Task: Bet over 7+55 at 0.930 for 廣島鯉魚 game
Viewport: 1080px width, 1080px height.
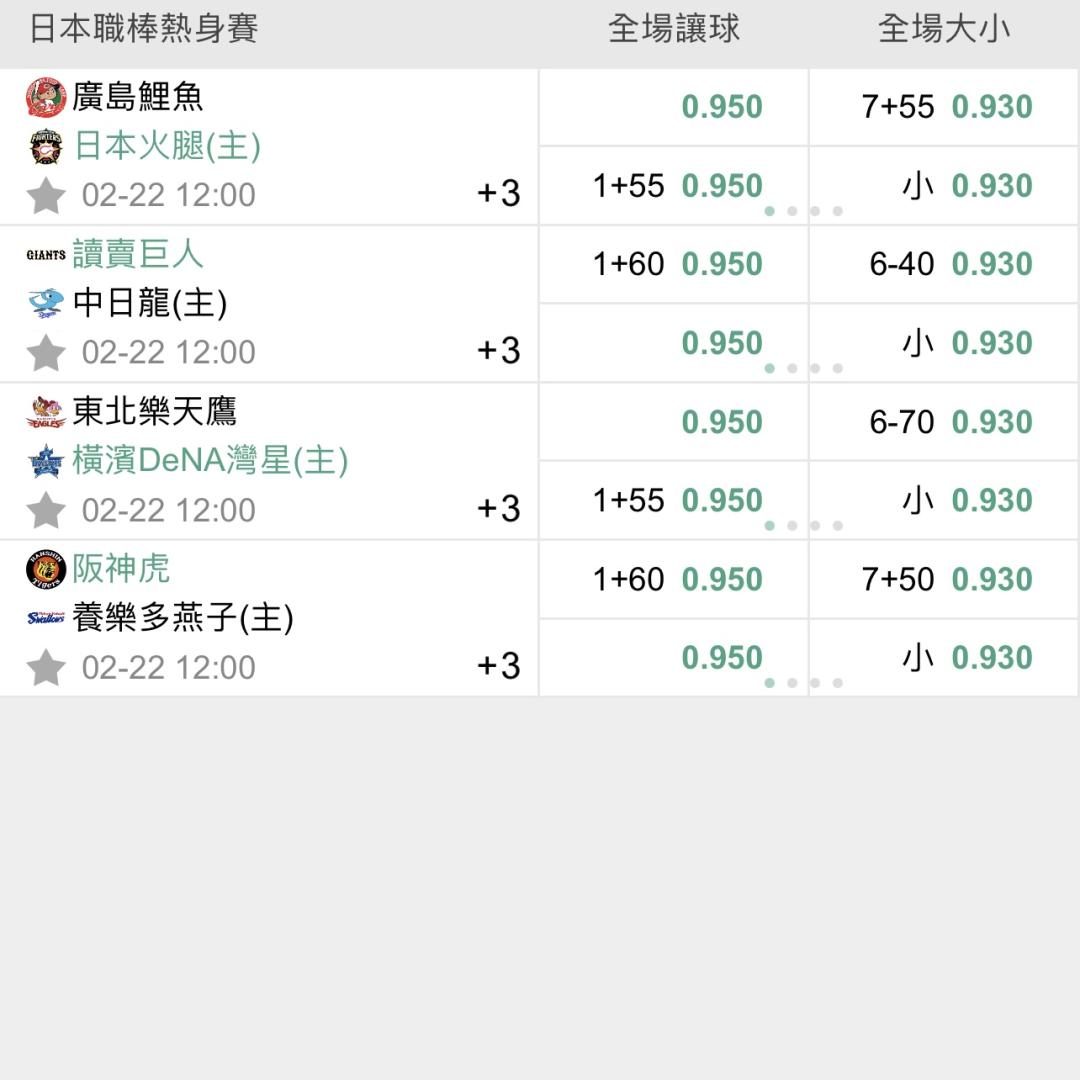Action: point(944,107)
